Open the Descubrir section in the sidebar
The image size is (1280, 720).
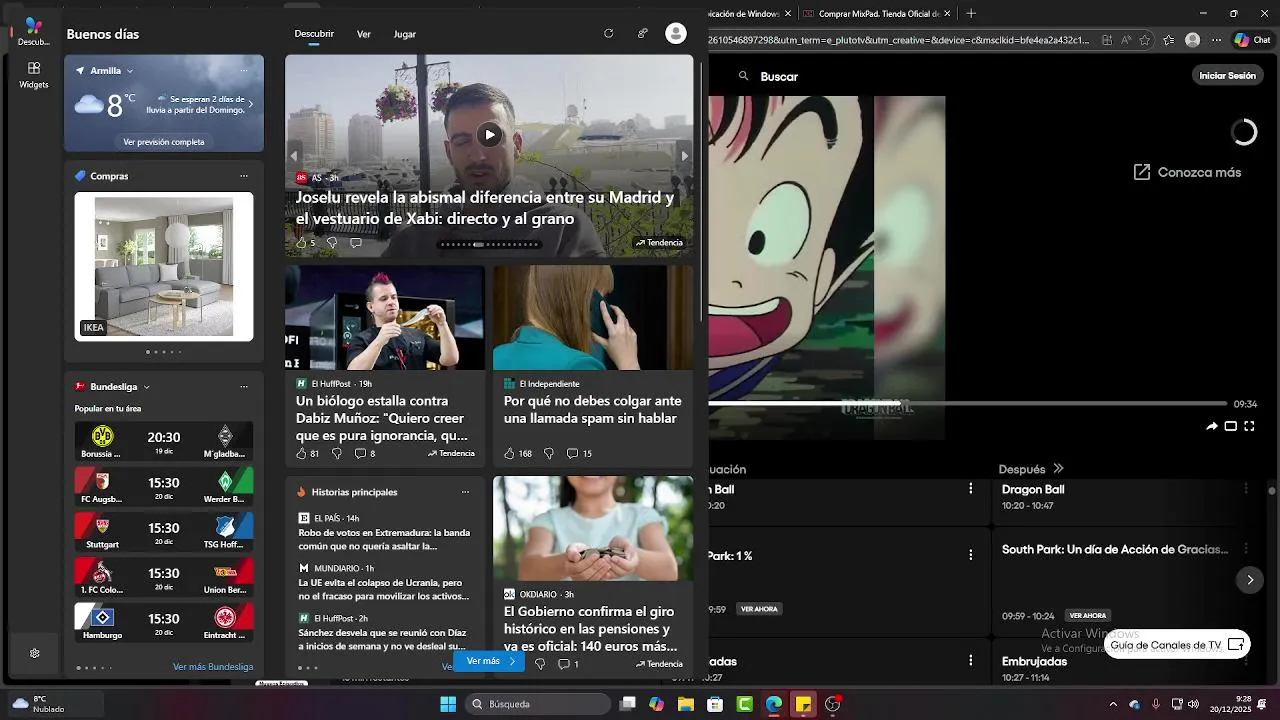pos(33,32)
